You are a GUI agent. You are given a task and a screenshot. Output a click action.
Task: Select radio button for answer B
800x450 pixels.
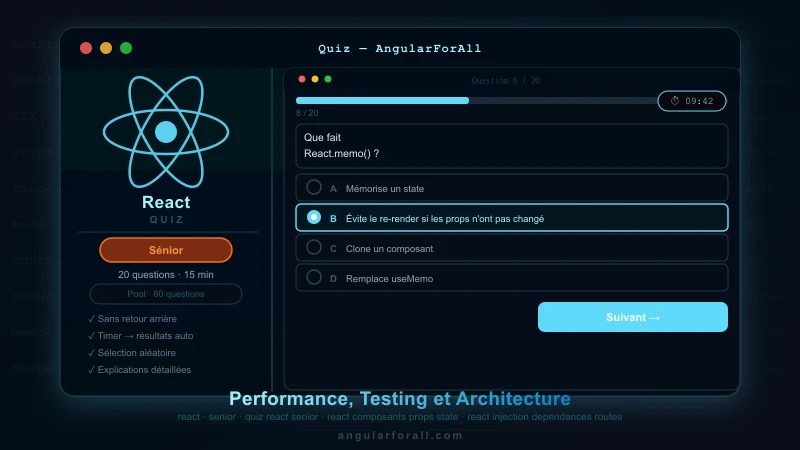click(x=314, y=217)
